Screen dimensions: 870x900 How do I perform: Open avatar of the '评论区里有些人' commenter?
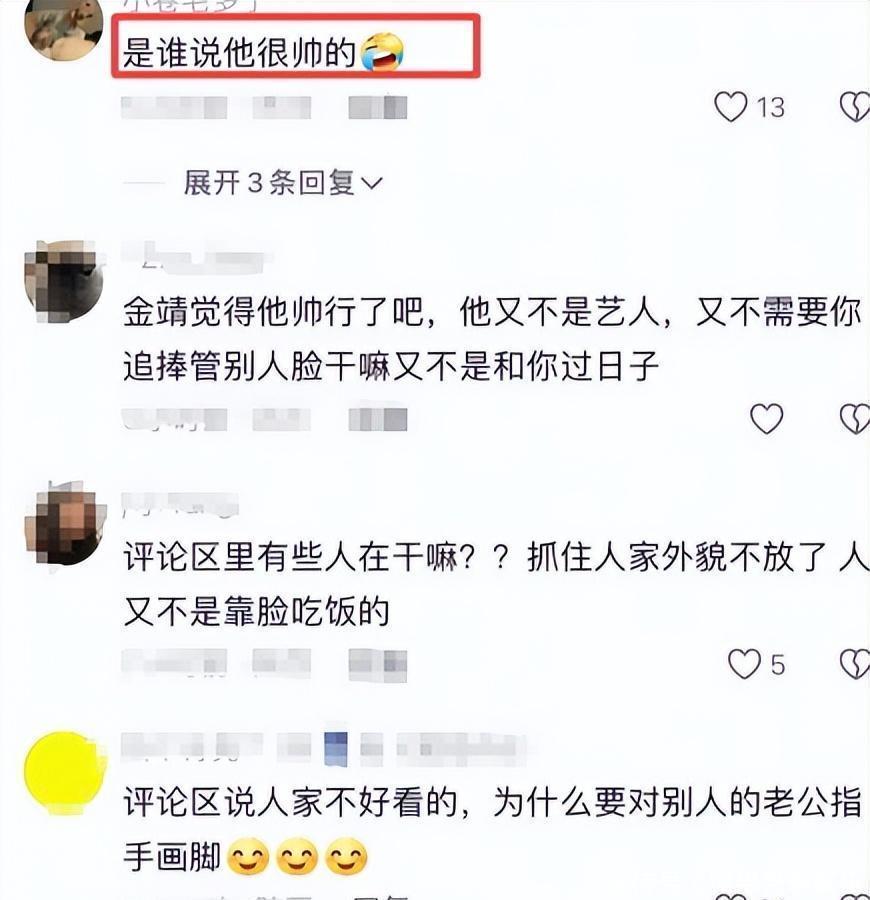coord(64,525)
